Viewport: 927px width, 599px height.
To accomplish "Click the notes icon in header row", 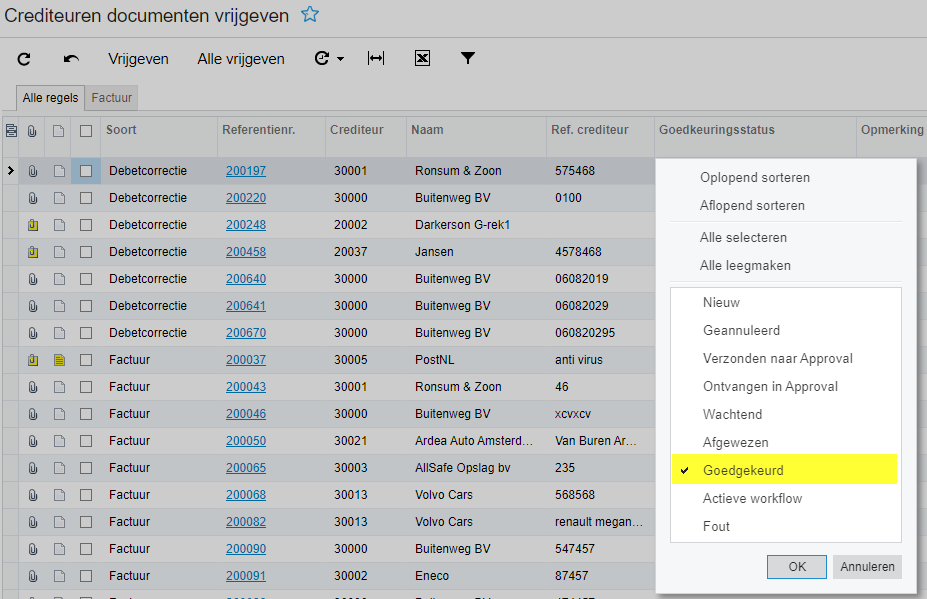I will point(58,131).
